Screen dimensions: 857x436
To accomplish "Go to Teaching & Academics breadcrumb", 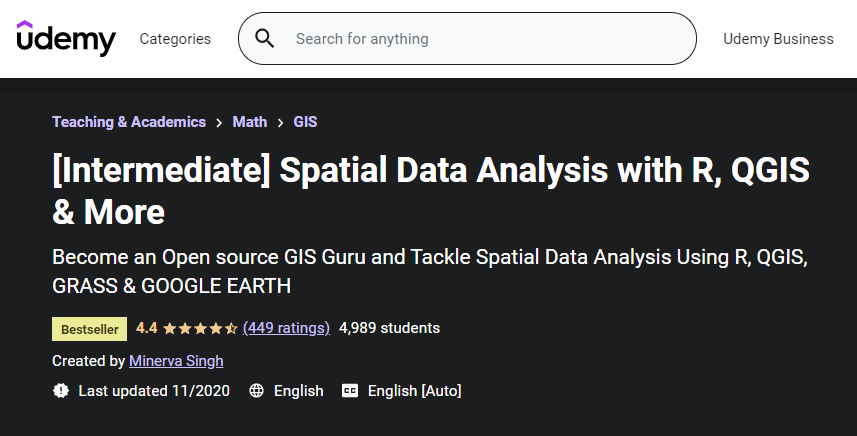I will coord(129,122).
